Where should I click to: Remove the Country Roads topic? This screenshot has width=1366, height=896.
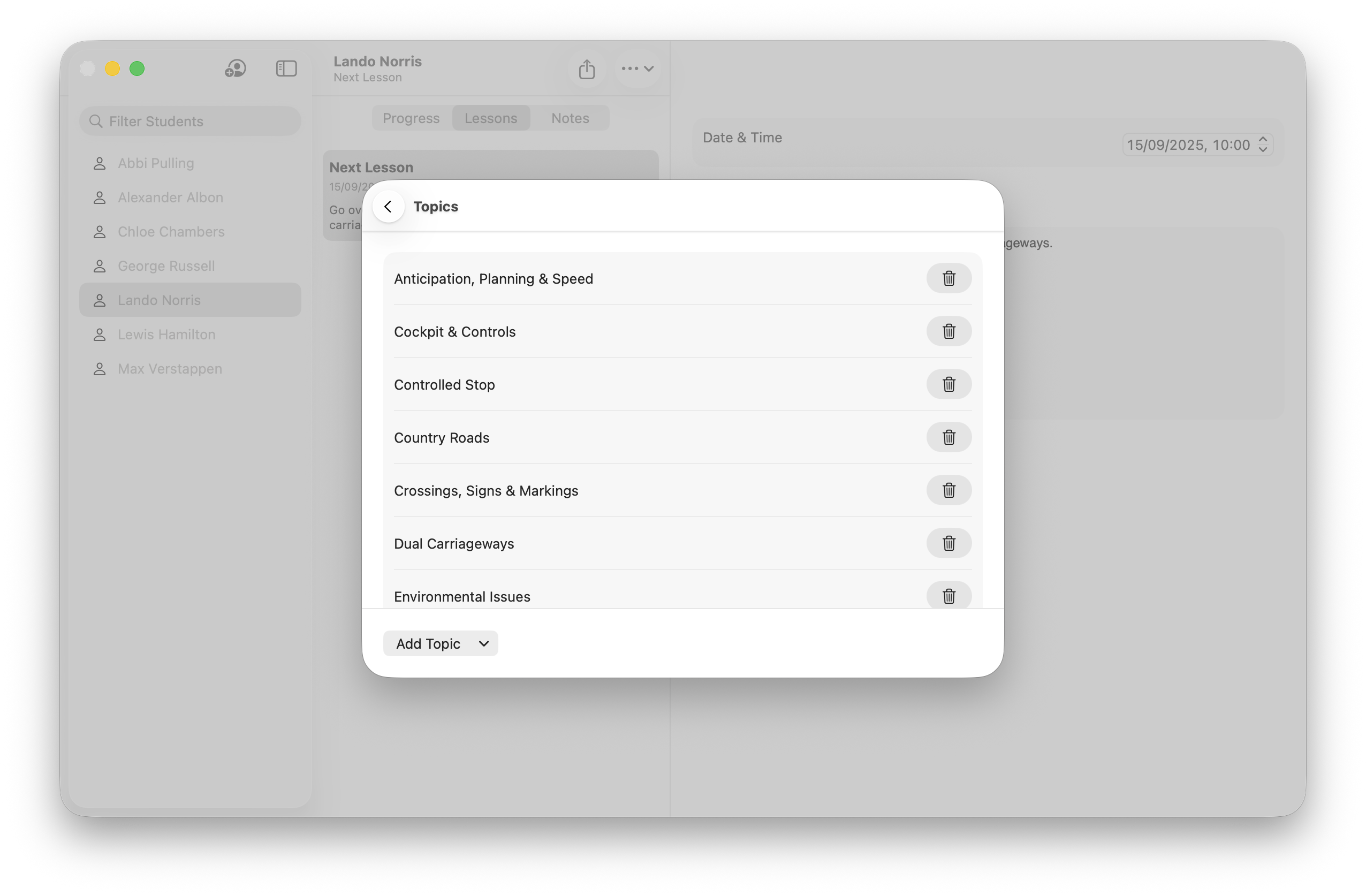point(948,437)
